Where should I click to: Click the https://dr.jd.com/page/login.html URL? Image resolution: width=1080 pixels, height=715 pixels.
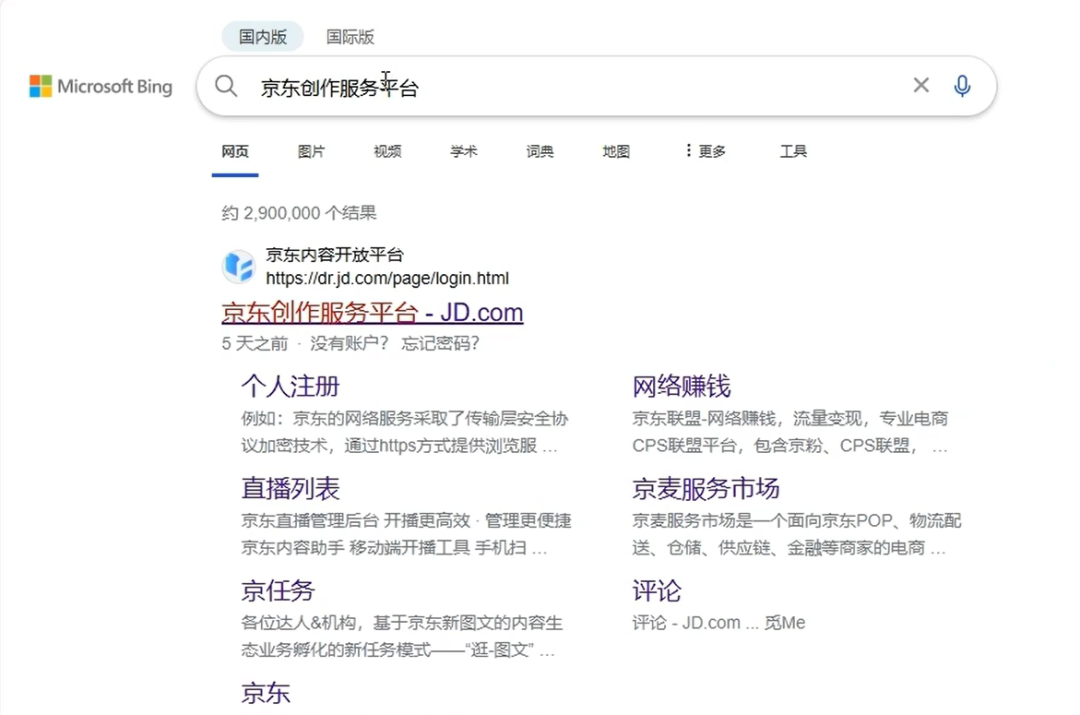tap(387, 278)
